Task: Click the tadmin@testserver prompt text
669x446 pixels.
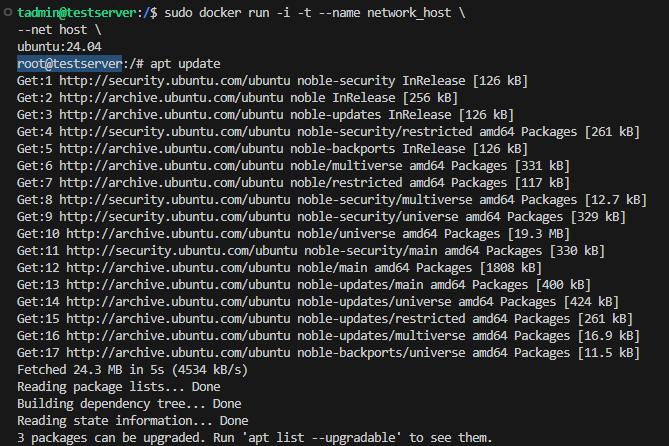Action: pos(77,13)
